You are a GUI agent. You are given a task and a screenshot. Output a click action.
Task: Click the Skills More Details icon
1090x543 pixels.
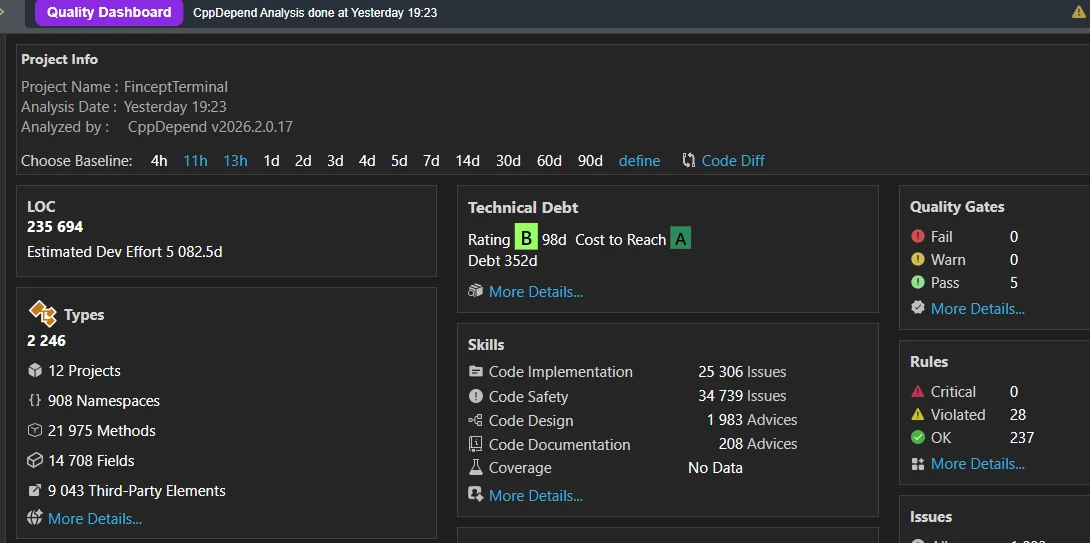pyautogui.click(x=475, y=494)
